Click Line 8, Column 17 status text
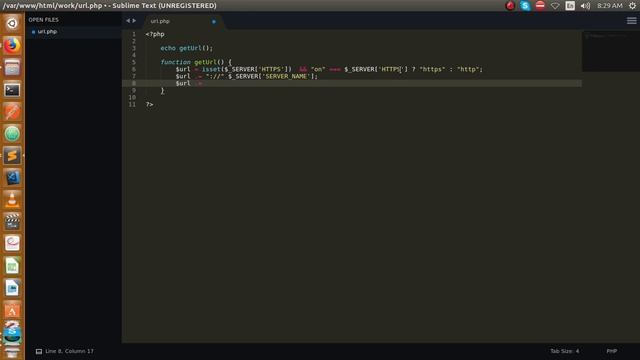640x360 pixels. pos(69,351)
